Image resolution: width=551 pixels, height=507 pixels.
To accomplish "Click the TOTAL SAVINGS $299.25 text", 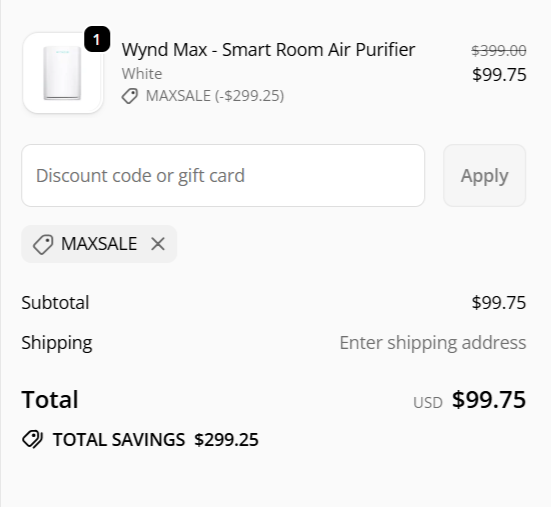I will pyautogui.click(x=156, y=440).
